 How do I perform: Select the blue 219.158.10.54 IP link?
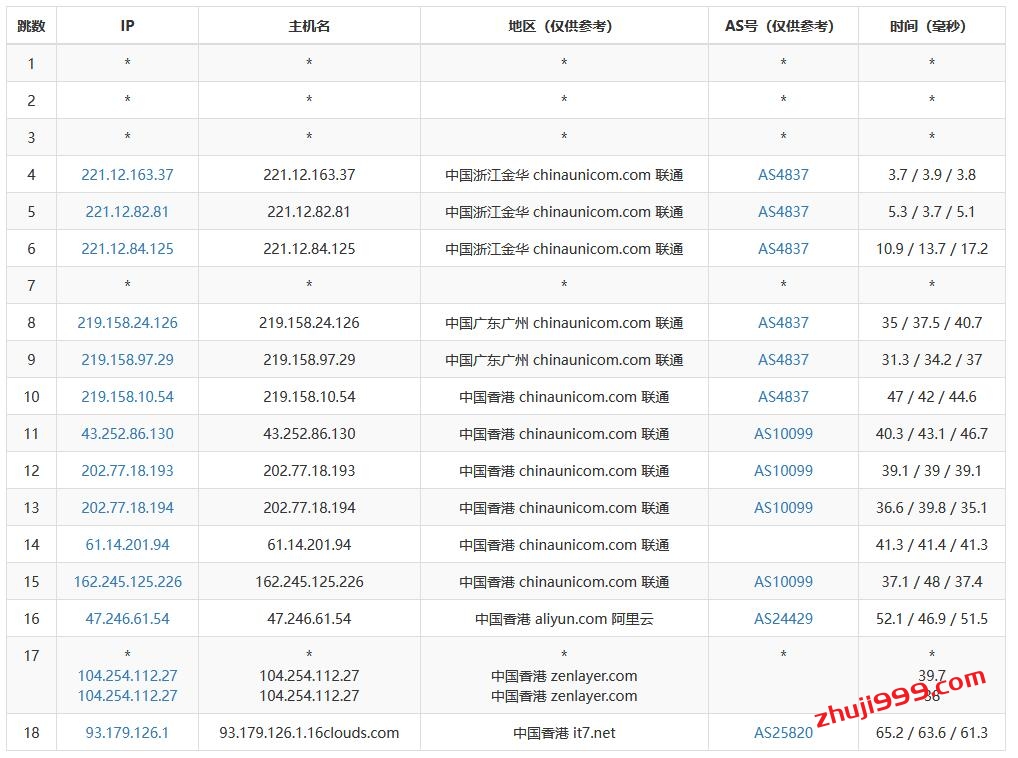[127, 397]
